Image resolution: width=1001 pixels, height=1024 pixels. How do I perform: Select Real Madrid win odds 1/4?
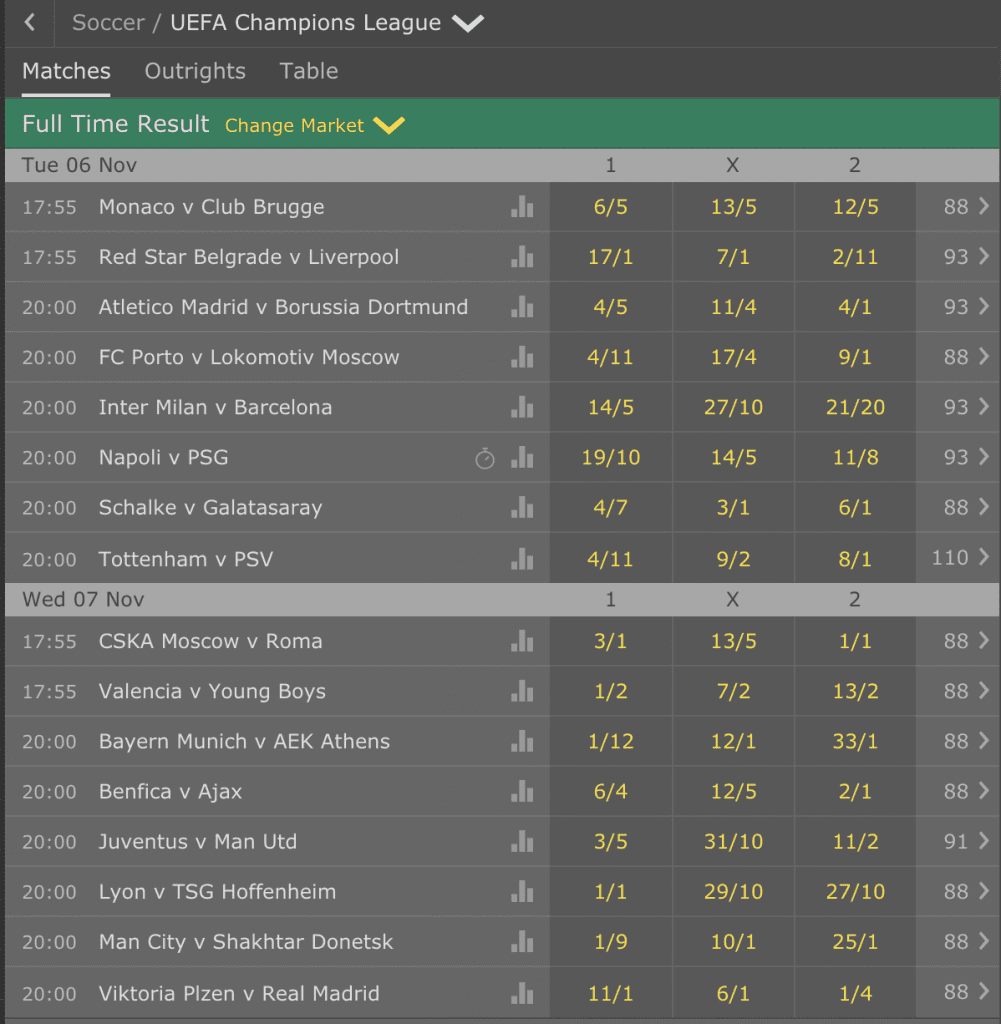(855, 993)
